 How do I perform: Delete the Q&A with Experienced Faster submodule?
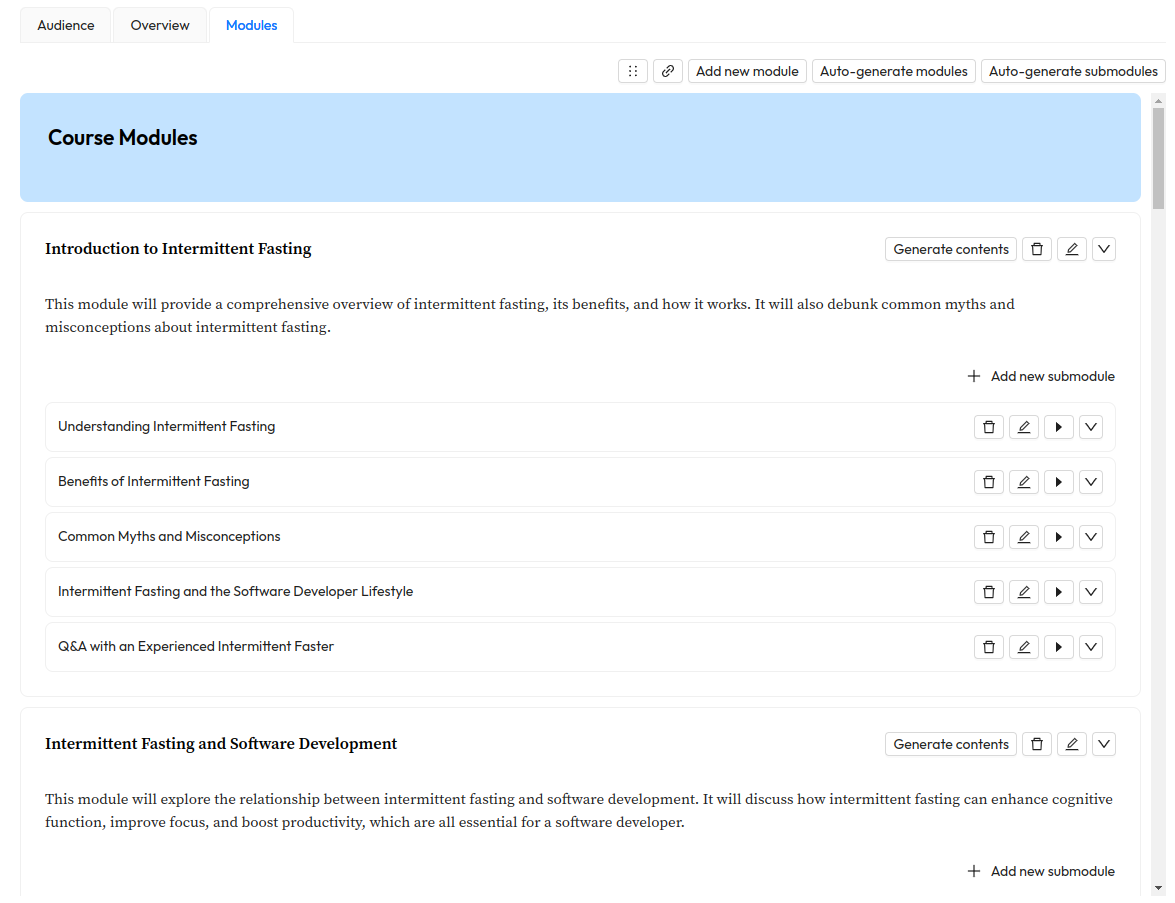point(988,647)
